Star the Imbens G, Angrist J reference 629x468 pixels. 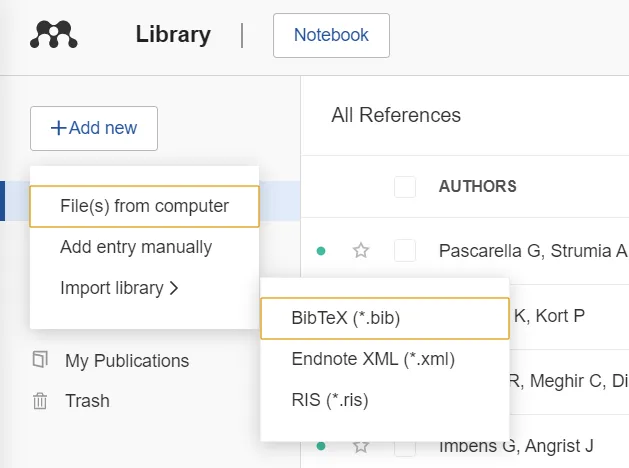pyautogui.click(x=361, y=445)
